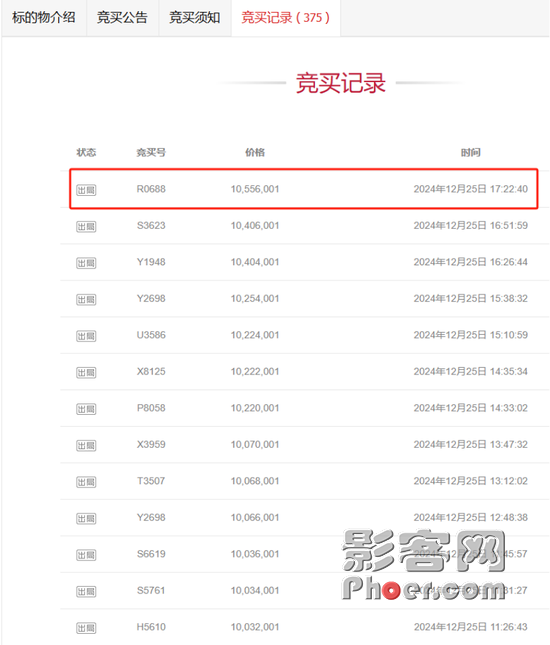Click the 价格 column header
The height and width of the screenshot is (645, 550).
point(255,153)
